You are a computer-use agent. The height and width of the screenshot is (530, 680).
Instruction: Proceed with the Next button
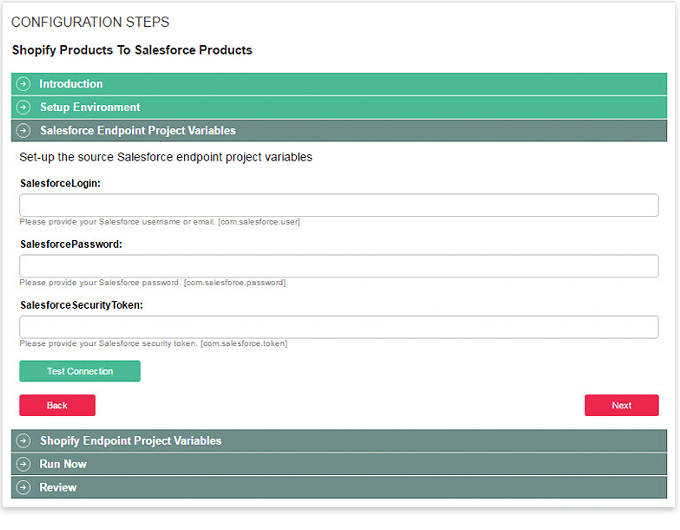(x=621, y=405)
